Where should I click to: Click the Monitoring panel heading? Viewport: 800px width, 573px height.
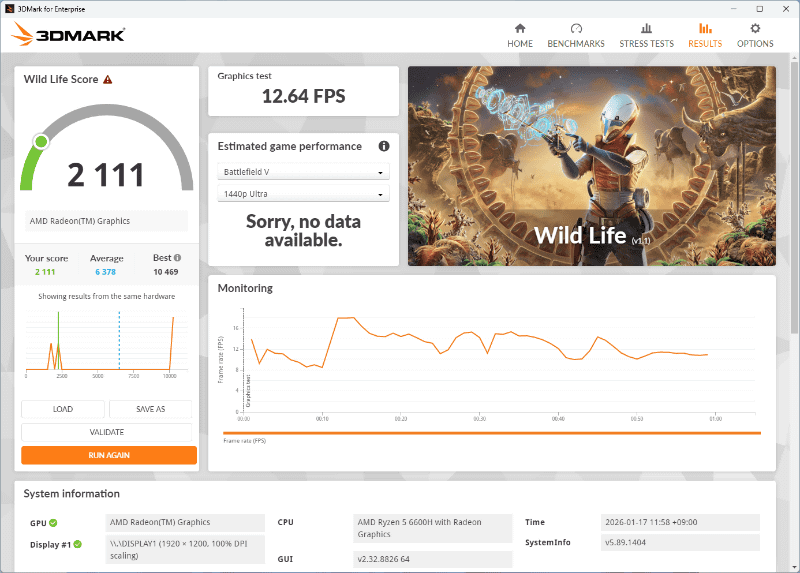[x=245, y=288]
